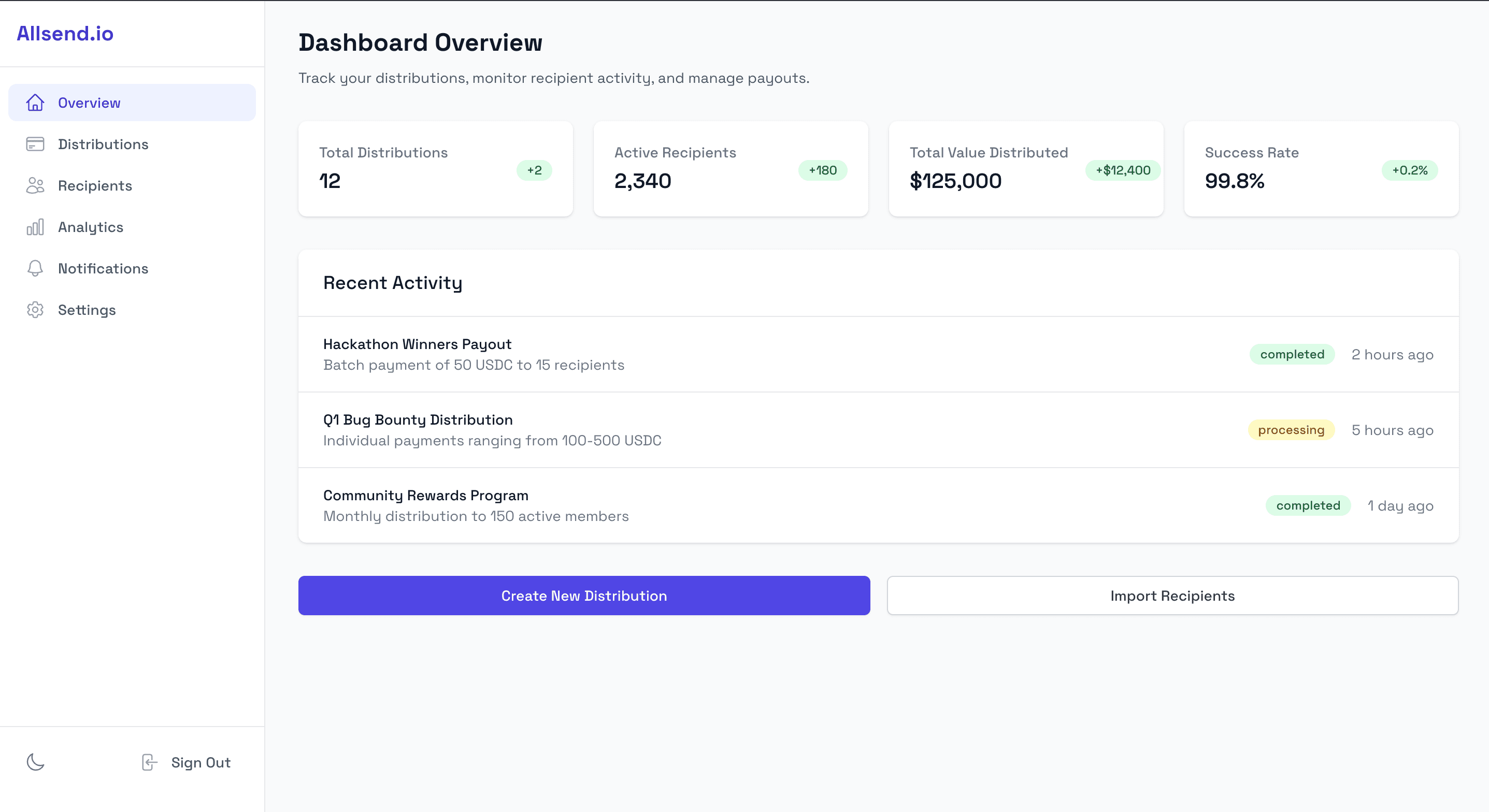Open Analytics via the bar chart icon
This screenshot has height=812, width=1489.
pyautogui.click(x=35, y=227)
